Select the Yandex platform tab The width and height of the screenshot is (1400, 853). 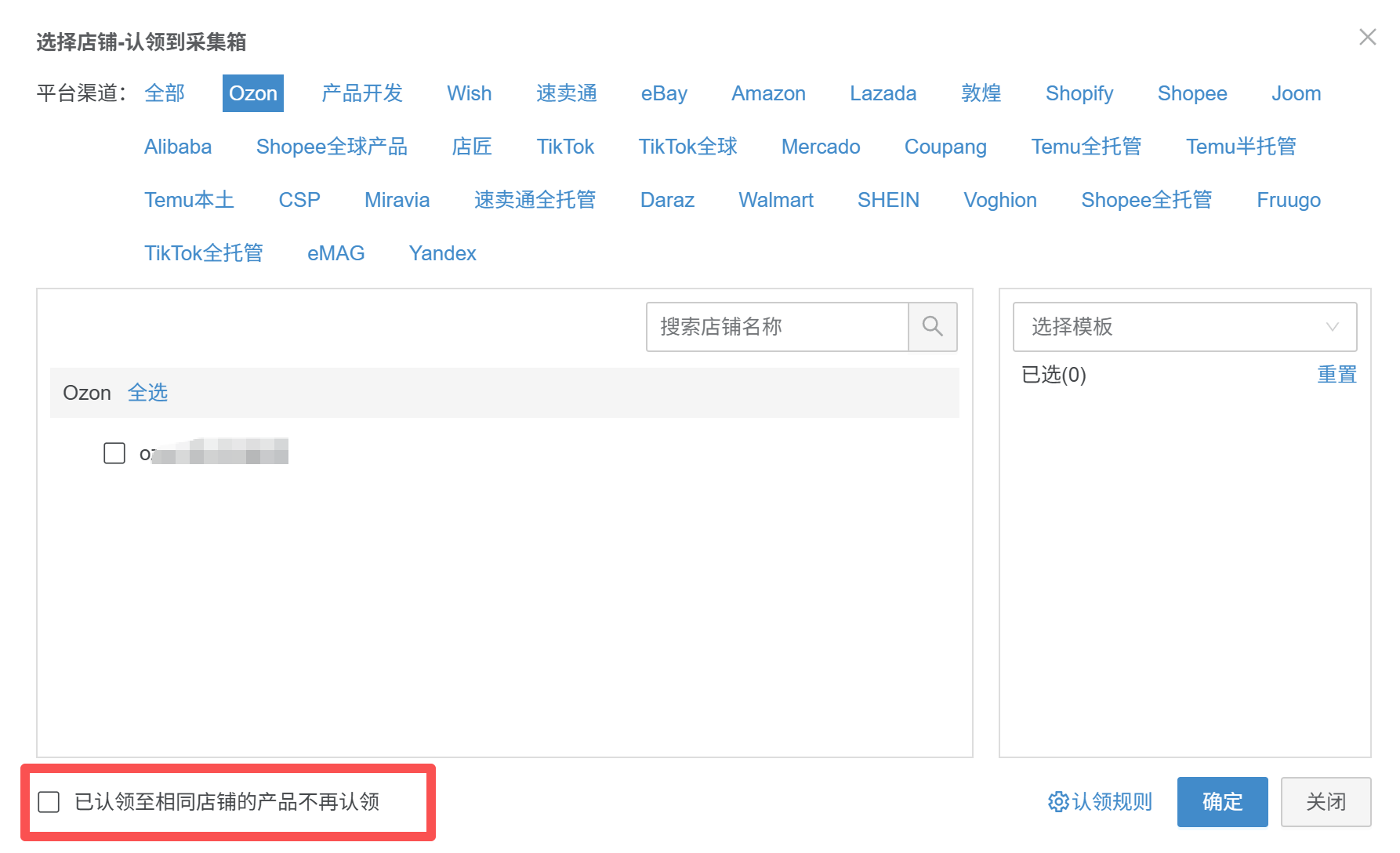443,253
